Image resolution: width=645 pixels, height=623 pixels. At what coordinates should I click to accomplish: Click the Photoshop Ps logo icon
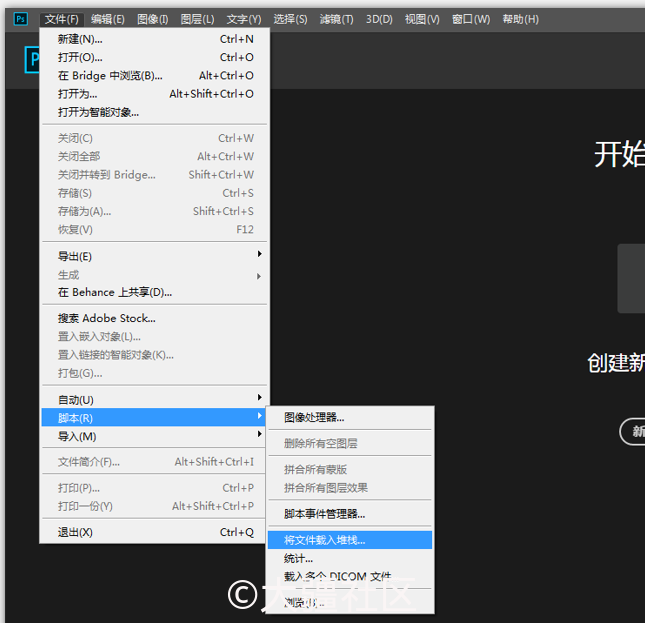(21, 19)
